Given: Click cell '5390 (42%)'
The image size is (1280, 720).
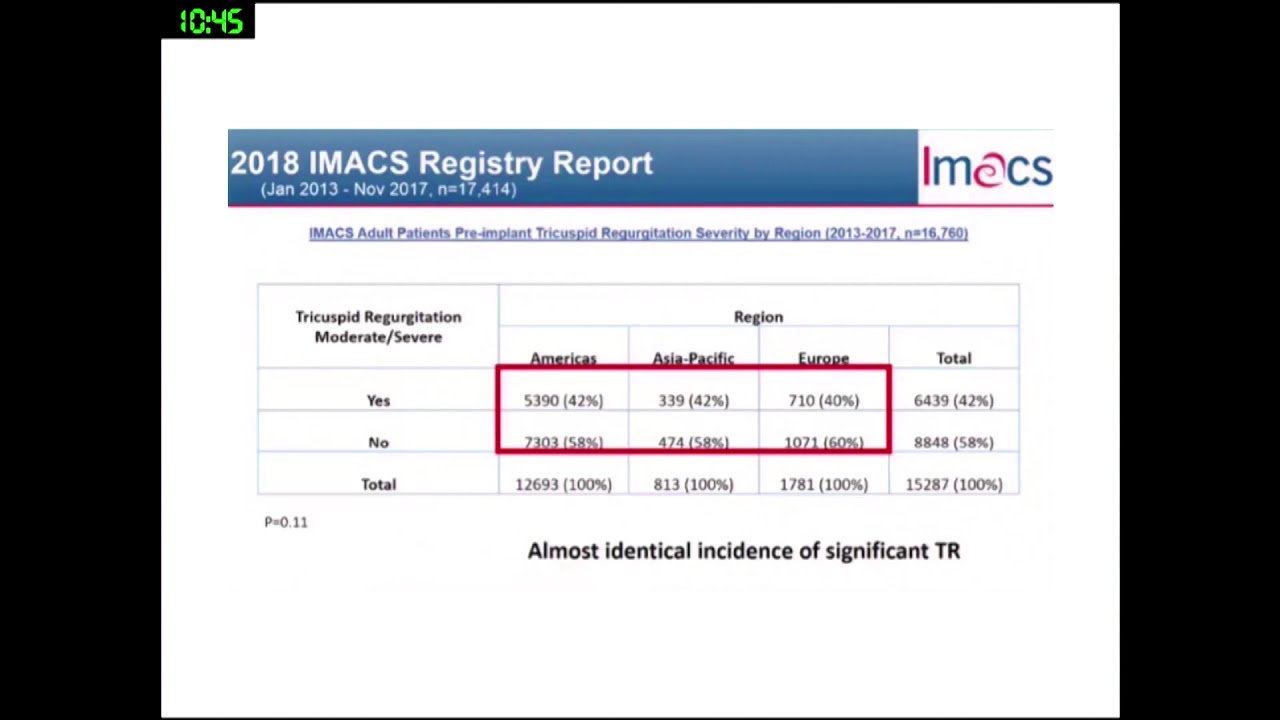Looking at the screenshot, I should (x=563, y=400).
